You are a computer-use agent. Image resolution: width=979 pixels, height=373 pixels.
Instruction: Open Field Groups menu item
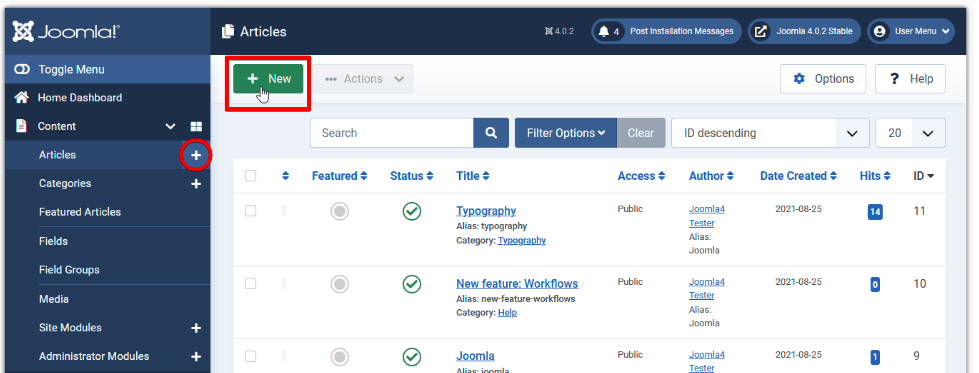click(x=69, y=270)
